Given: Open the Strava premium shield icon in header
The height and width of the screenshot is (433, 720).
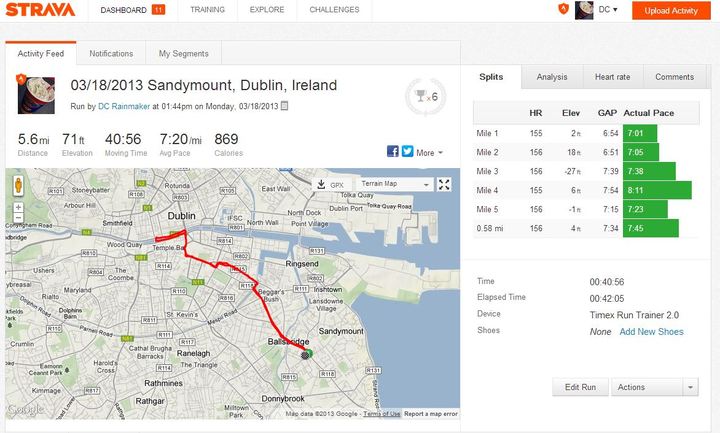Looking at the screenshot, I should (x=563, y=9).
